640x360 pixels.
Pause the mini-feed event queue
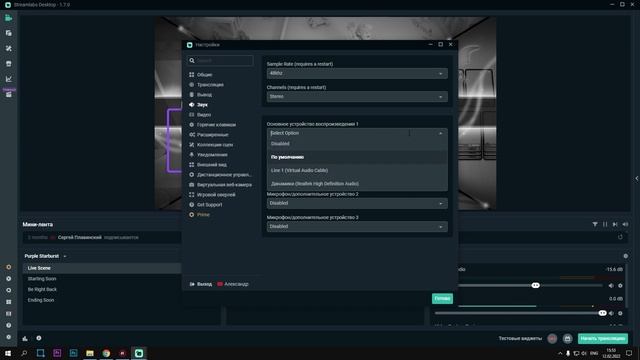click(x=605, y=224)
